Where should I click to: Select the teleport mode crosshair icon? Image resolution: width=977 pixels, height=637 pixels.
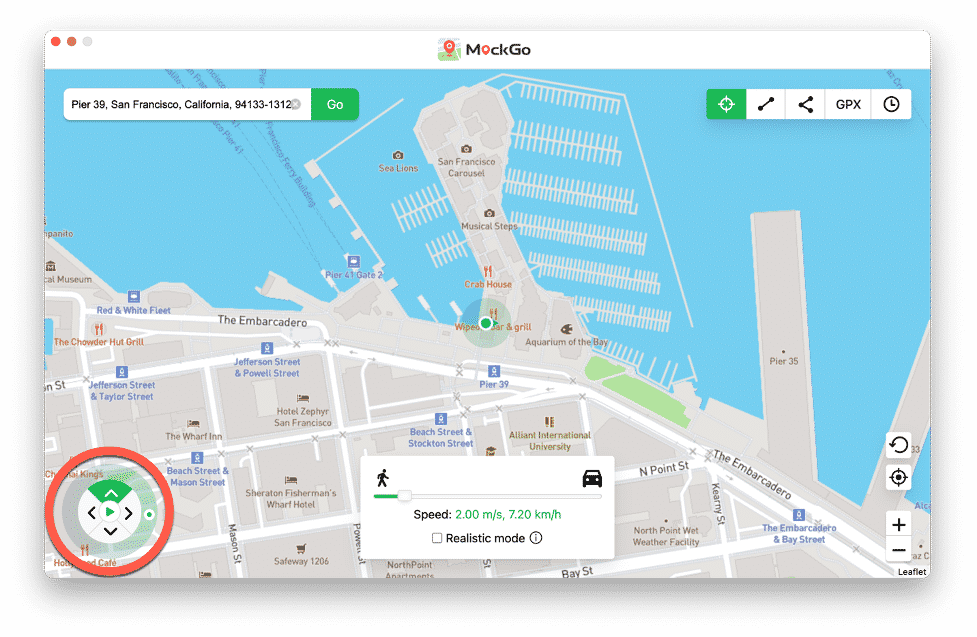point(726,103)
